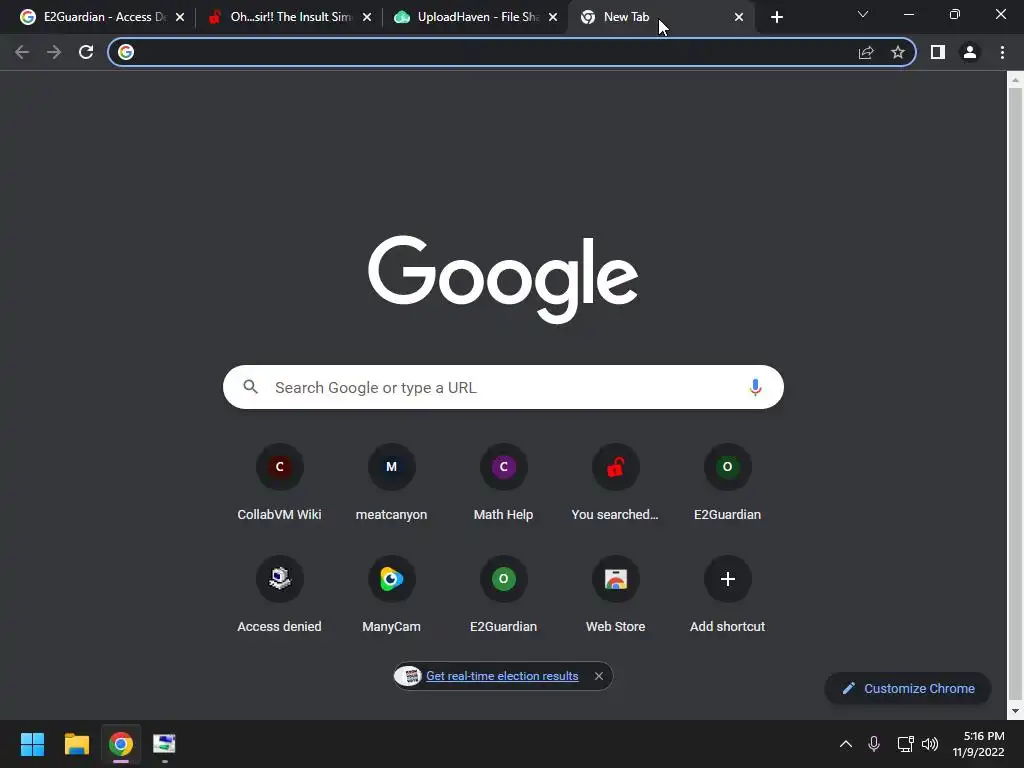
Task: Reload the page with refresh icon
Action: coord(86,52)
